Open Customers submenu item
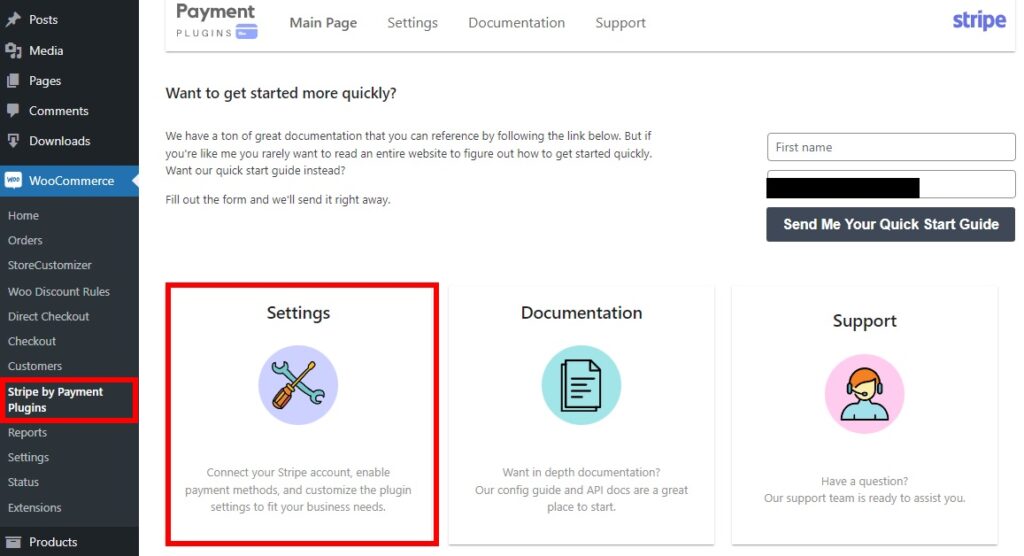The image size is (1024, 556). pyautogui.click(x=35, y=366)
